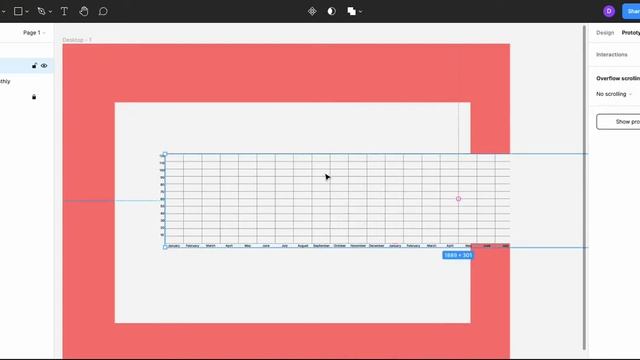
Task: Select the Desktop - 1 frame label
Action: click(x=77, y=40)
